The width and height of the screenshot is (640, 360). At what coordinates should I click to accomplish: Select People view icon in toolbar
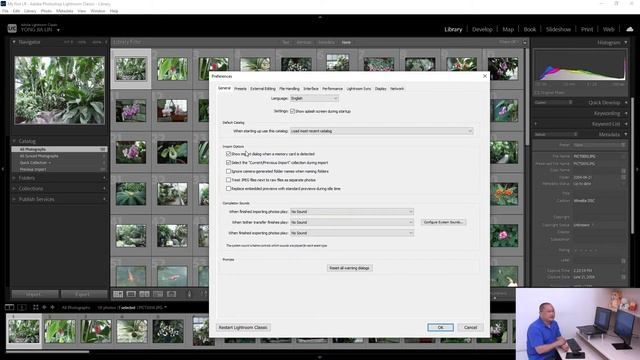click(x=171, y=294)
